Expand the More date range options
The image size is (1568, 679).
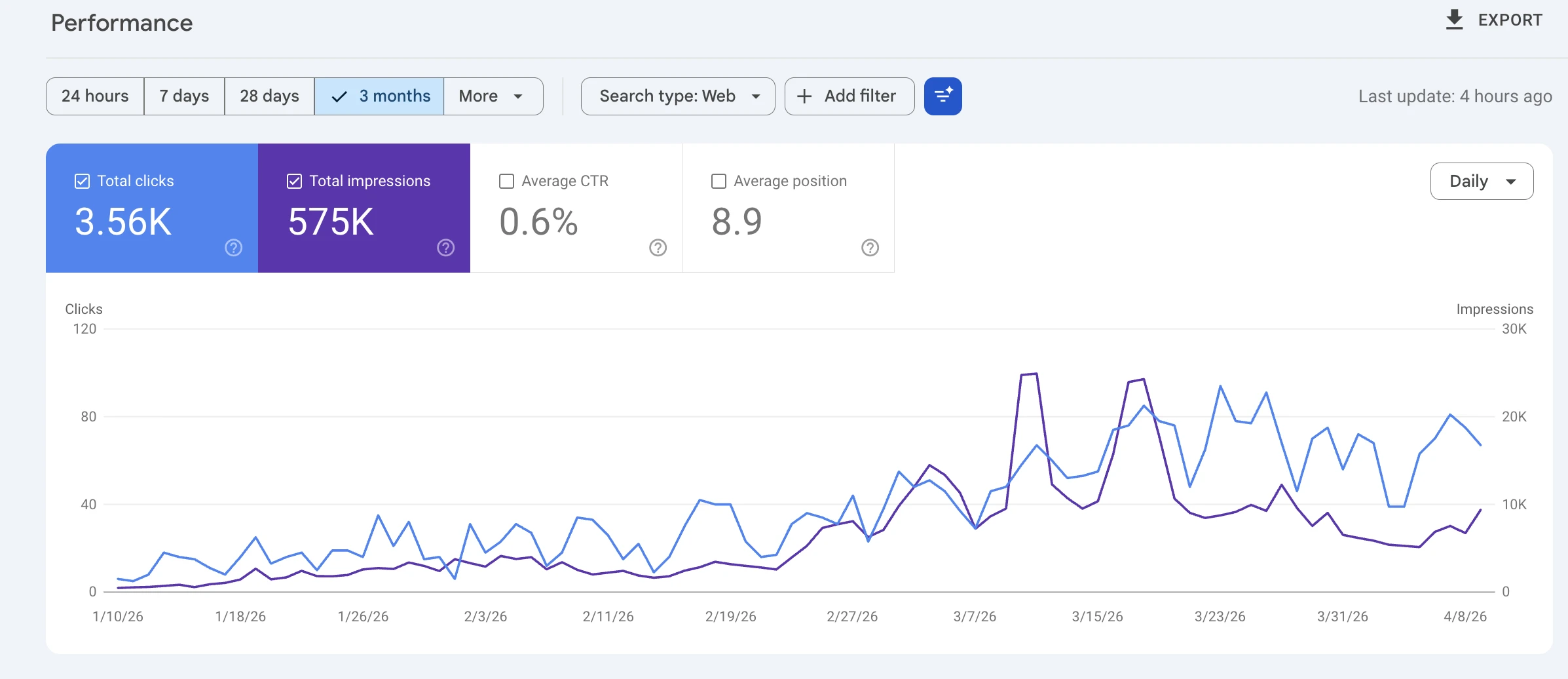click(493, 96)
